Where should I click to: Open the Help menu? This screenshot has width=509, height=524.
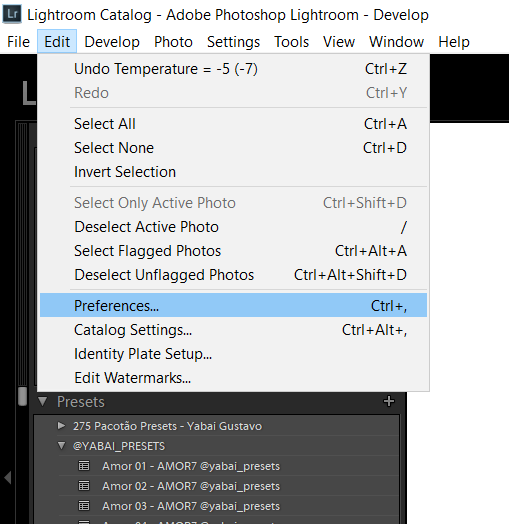454,42
